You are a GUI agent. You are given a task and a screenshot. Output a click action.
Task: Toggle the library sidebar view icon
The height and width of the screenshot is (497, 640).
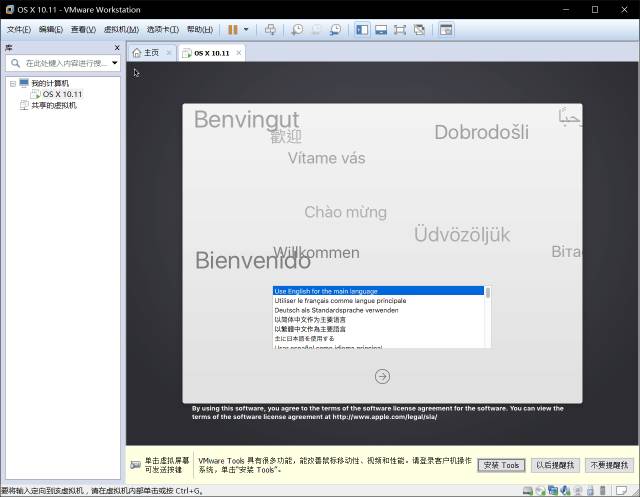362,29
